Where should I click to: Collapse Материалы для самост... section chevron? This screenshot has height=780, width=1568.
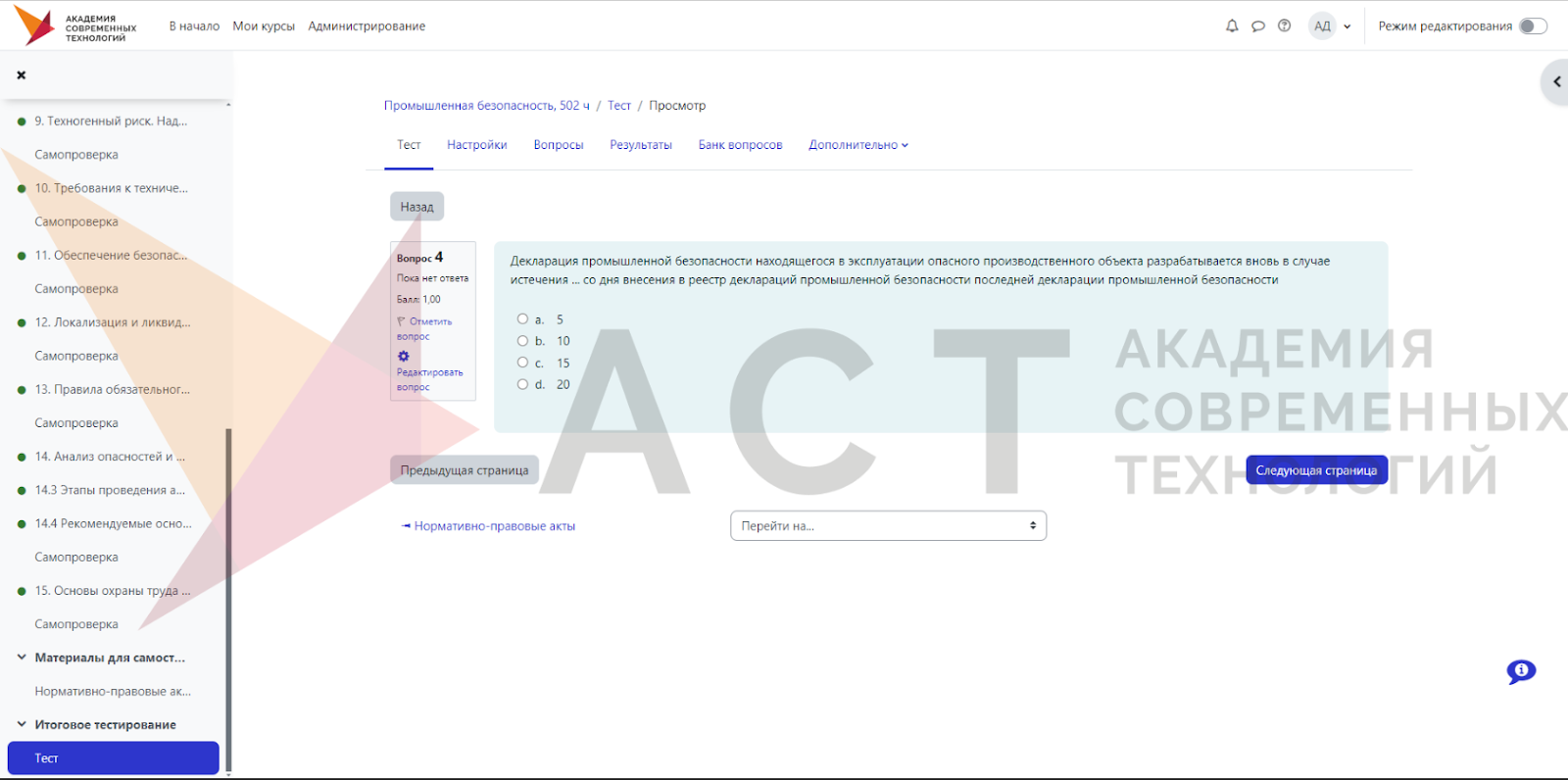tap(22, 658)
